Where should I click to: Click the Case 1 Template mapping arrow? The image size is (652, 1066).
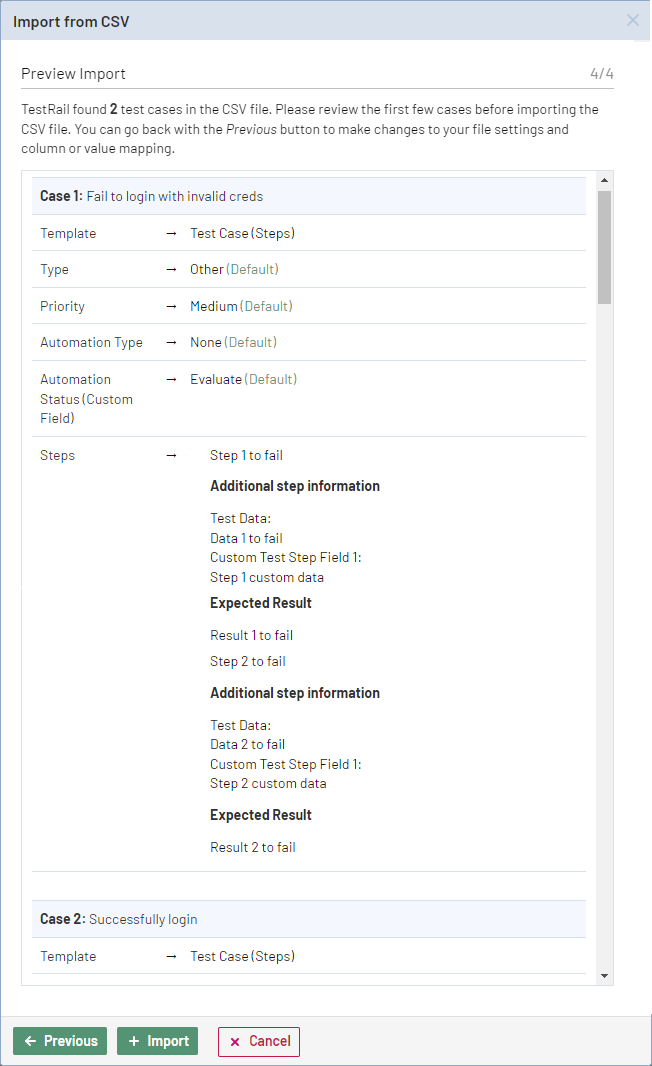[x=171, y=234]
